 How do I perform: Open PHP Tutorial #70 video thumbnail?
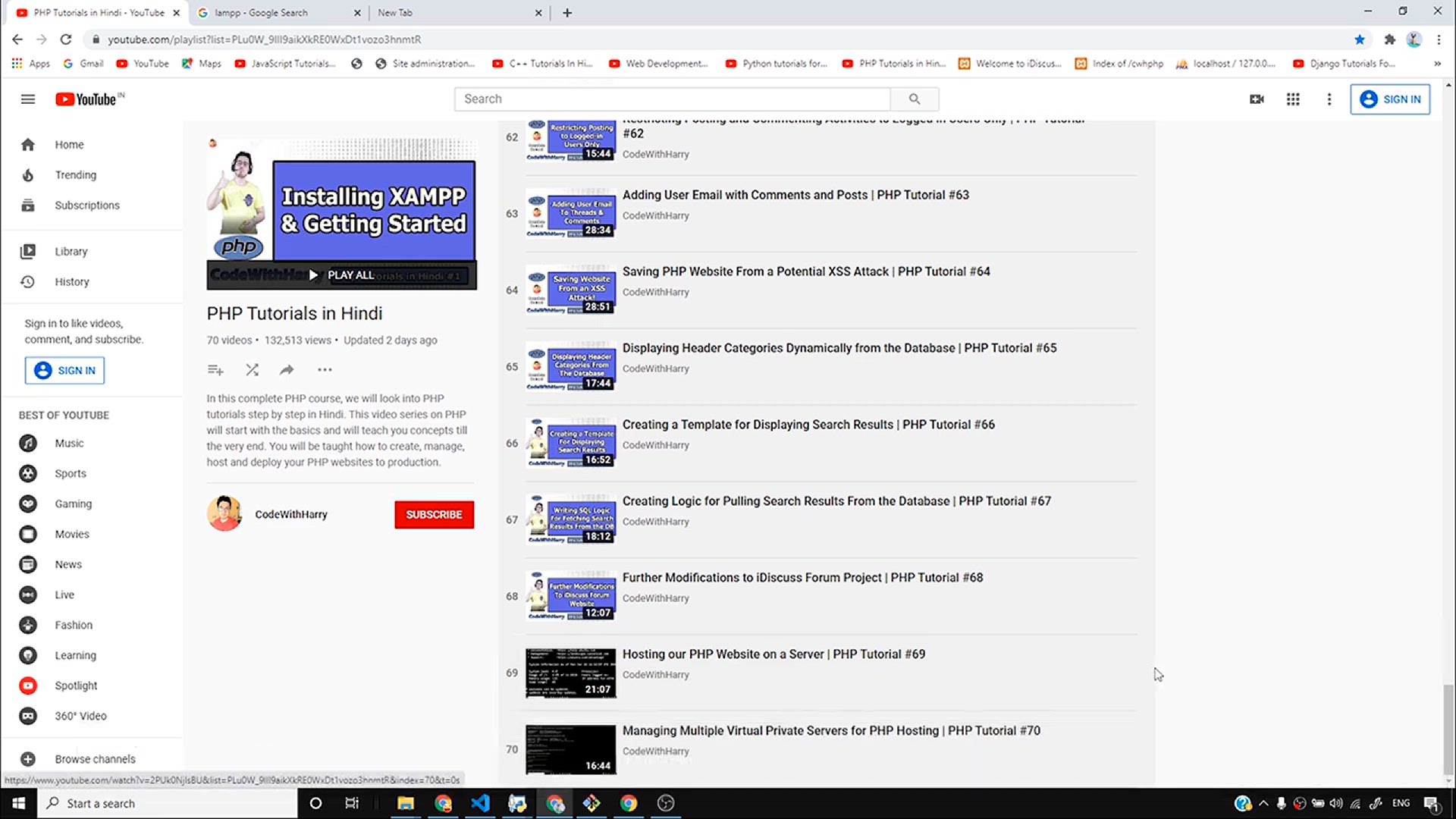pyautogui.click(x=571, y=750)
